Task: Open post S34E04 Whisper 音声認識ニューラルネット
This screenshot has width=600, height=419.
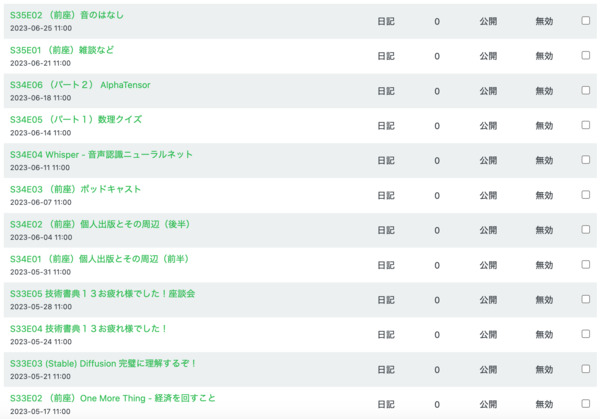Action: tap(101, 154)
